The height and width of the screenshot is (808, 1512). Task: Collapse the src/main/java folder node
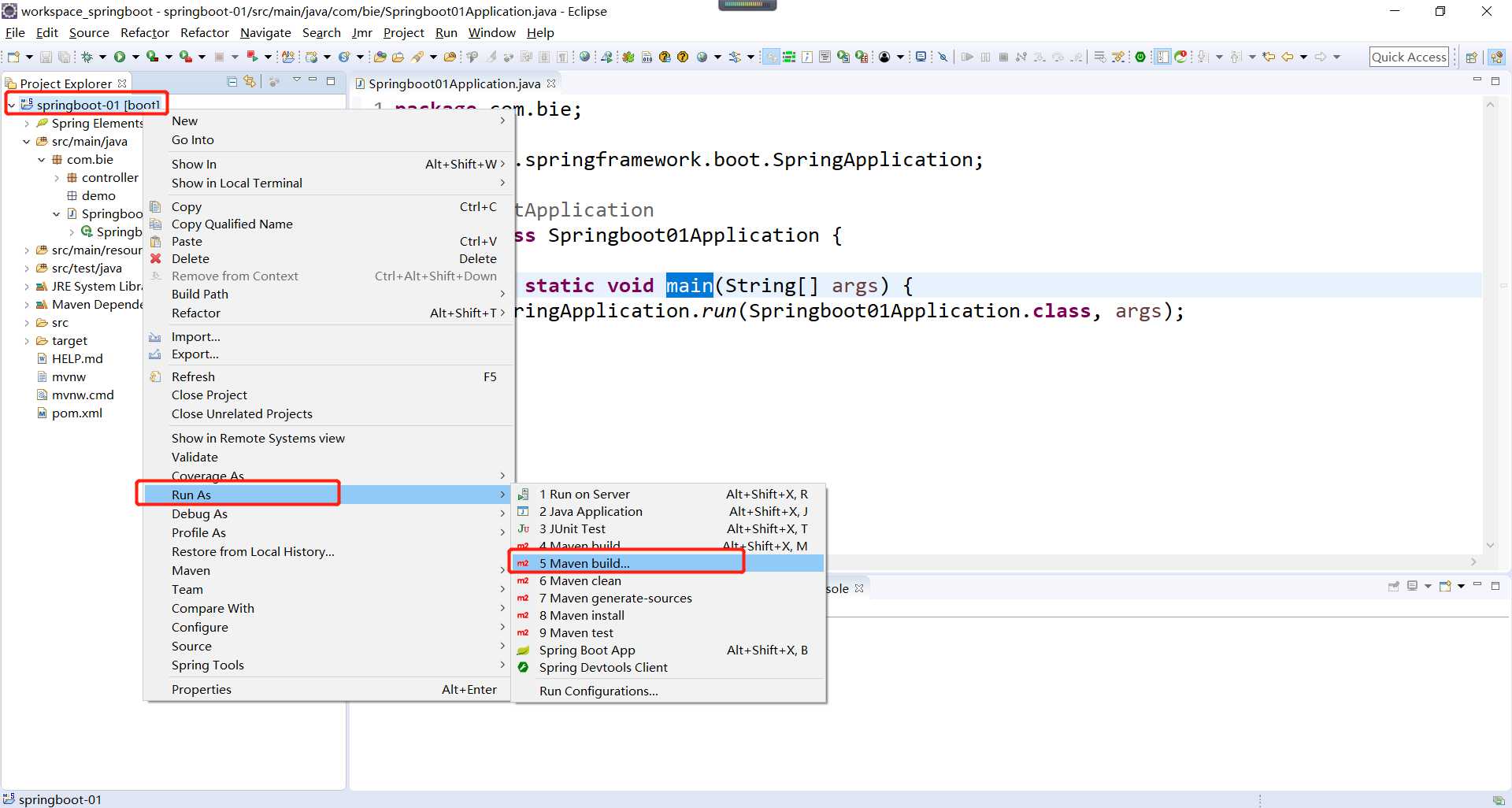pos(27,142)
